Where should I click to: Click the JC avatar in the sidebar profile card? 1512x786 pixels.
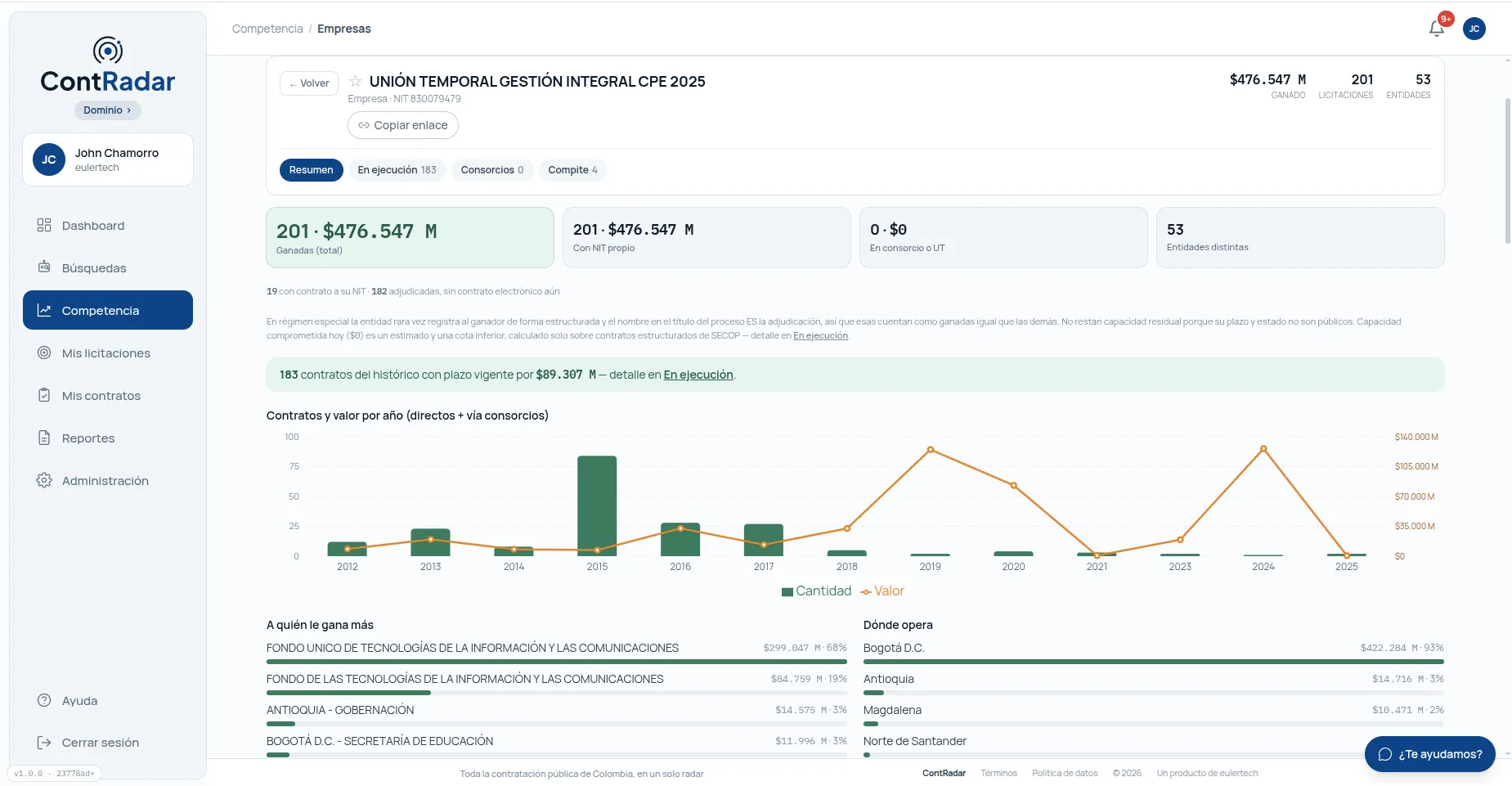(x=49, y=159)
